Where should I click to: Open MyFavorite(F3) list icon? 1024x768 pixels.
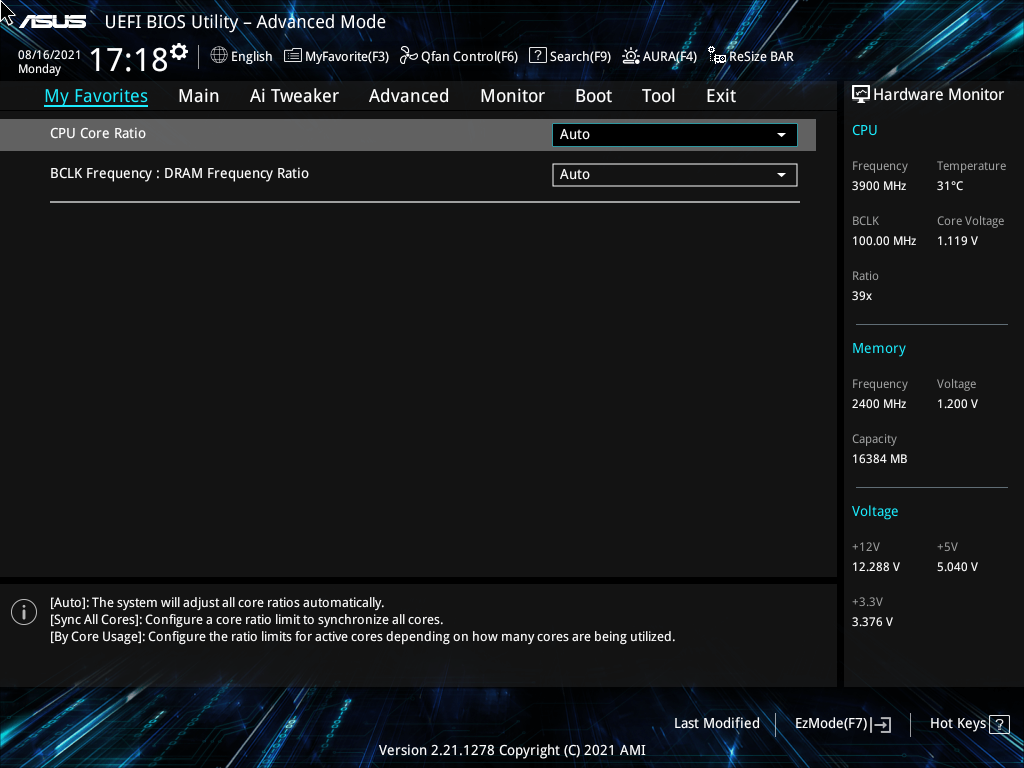(293, 56)
